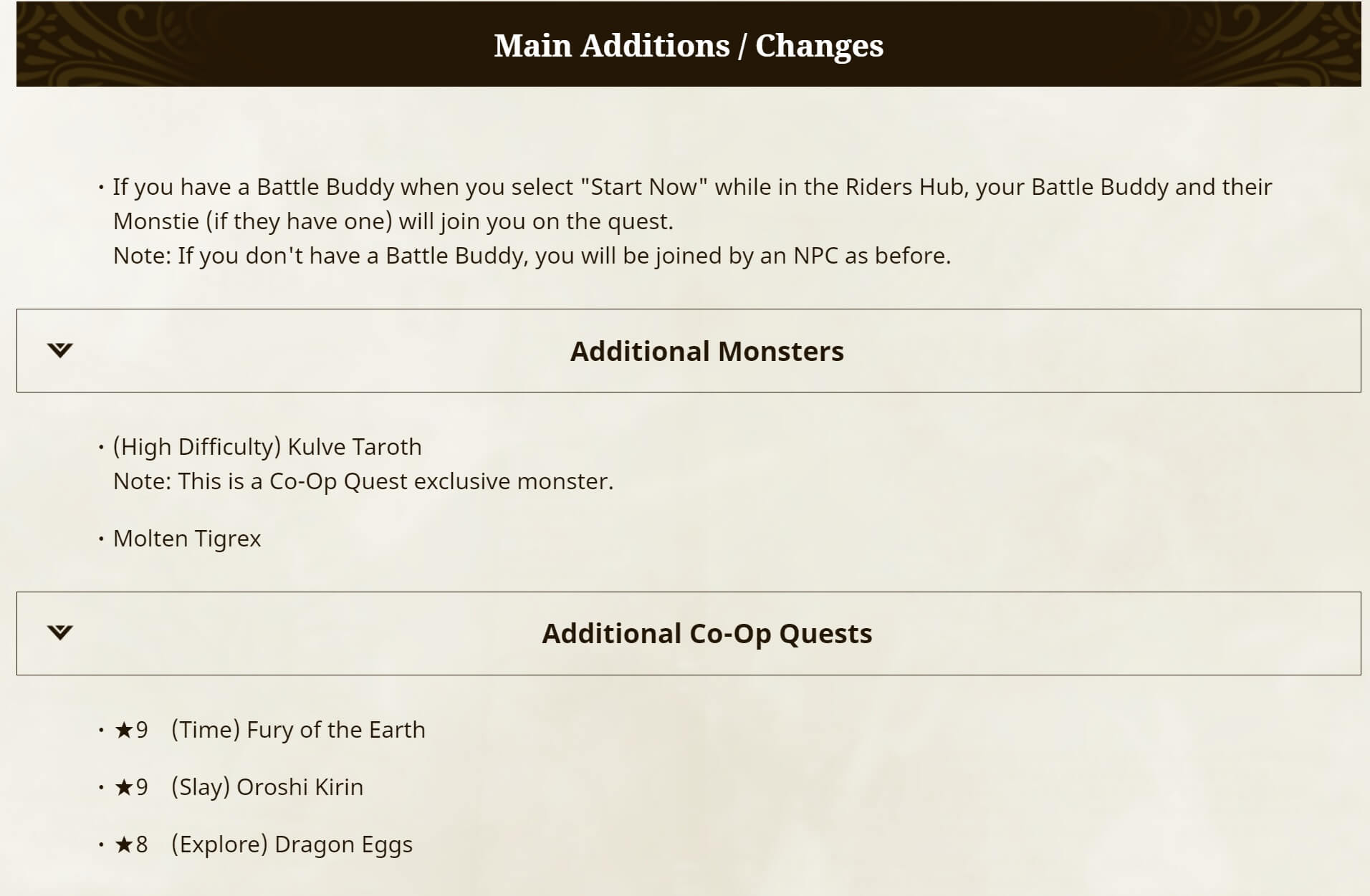Collapse the Additional Monsters chevron arrow
Viewport: 1370px width, 896px height.
60,350
